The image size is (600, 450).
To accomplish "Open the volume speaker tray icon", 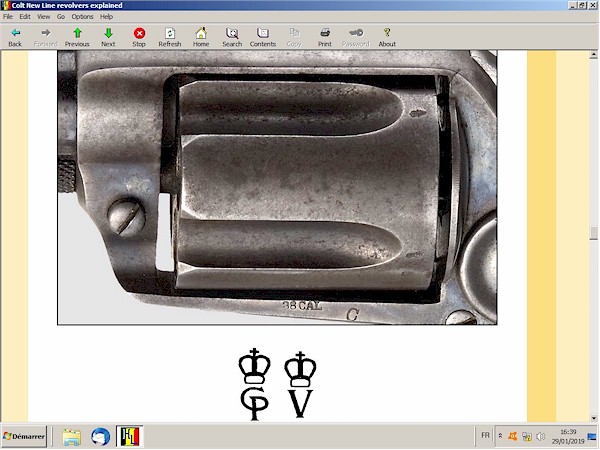I will click(x=540, y=436).
